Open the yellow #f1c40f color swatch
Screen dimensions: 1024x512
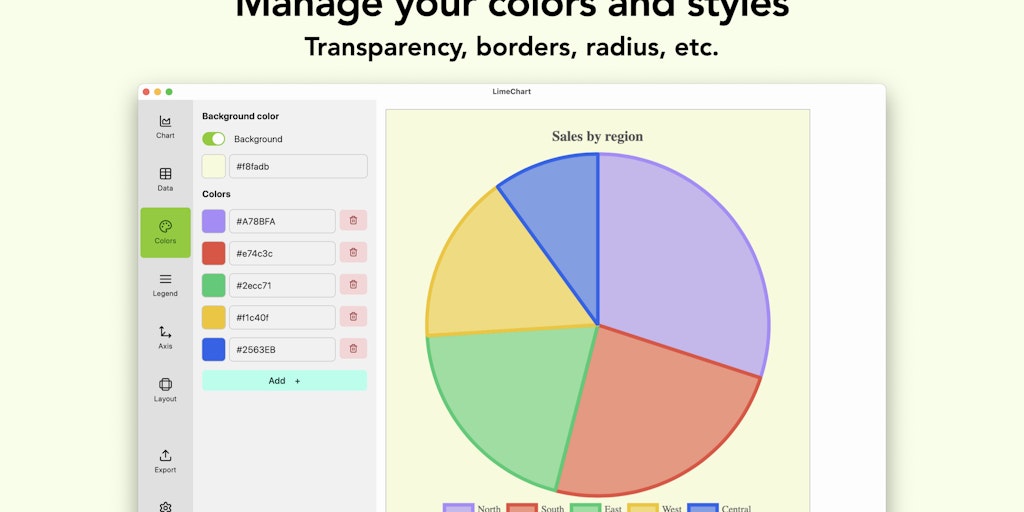point(214,317)
